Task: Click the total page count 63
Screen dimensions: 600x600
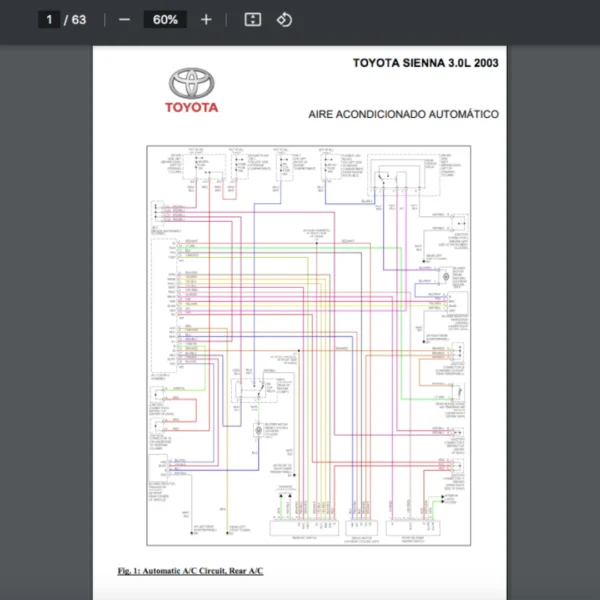Action: click(79, 20)
